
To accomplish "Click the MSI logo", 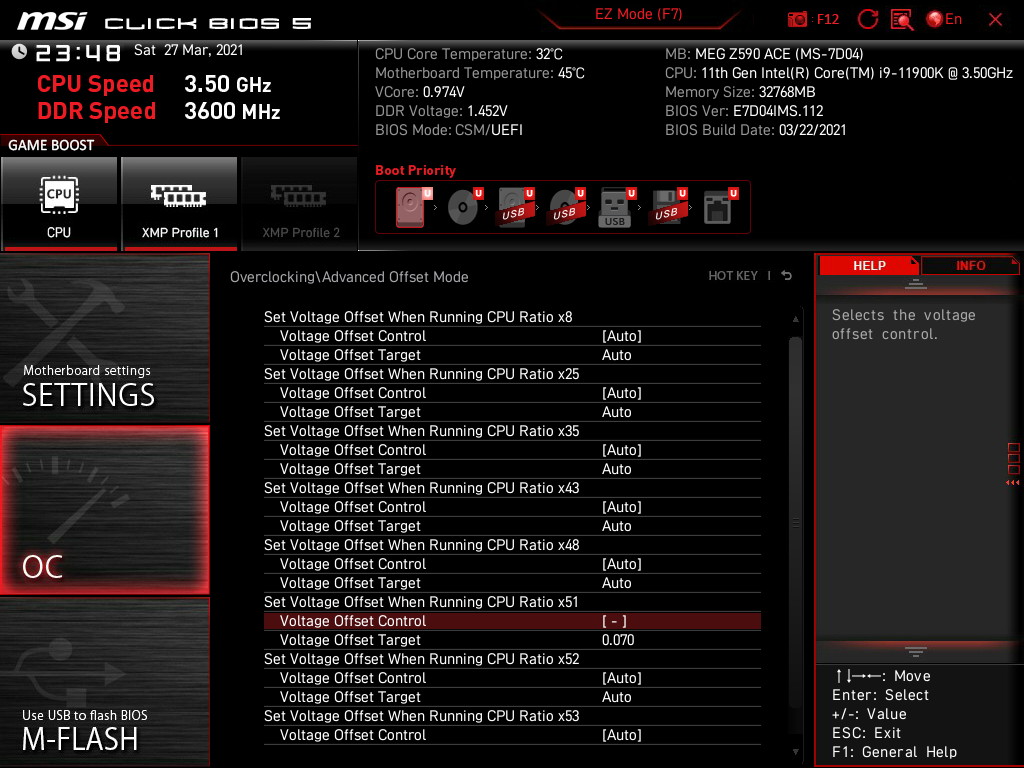I will pyautogui.click(x=52, y=21).
